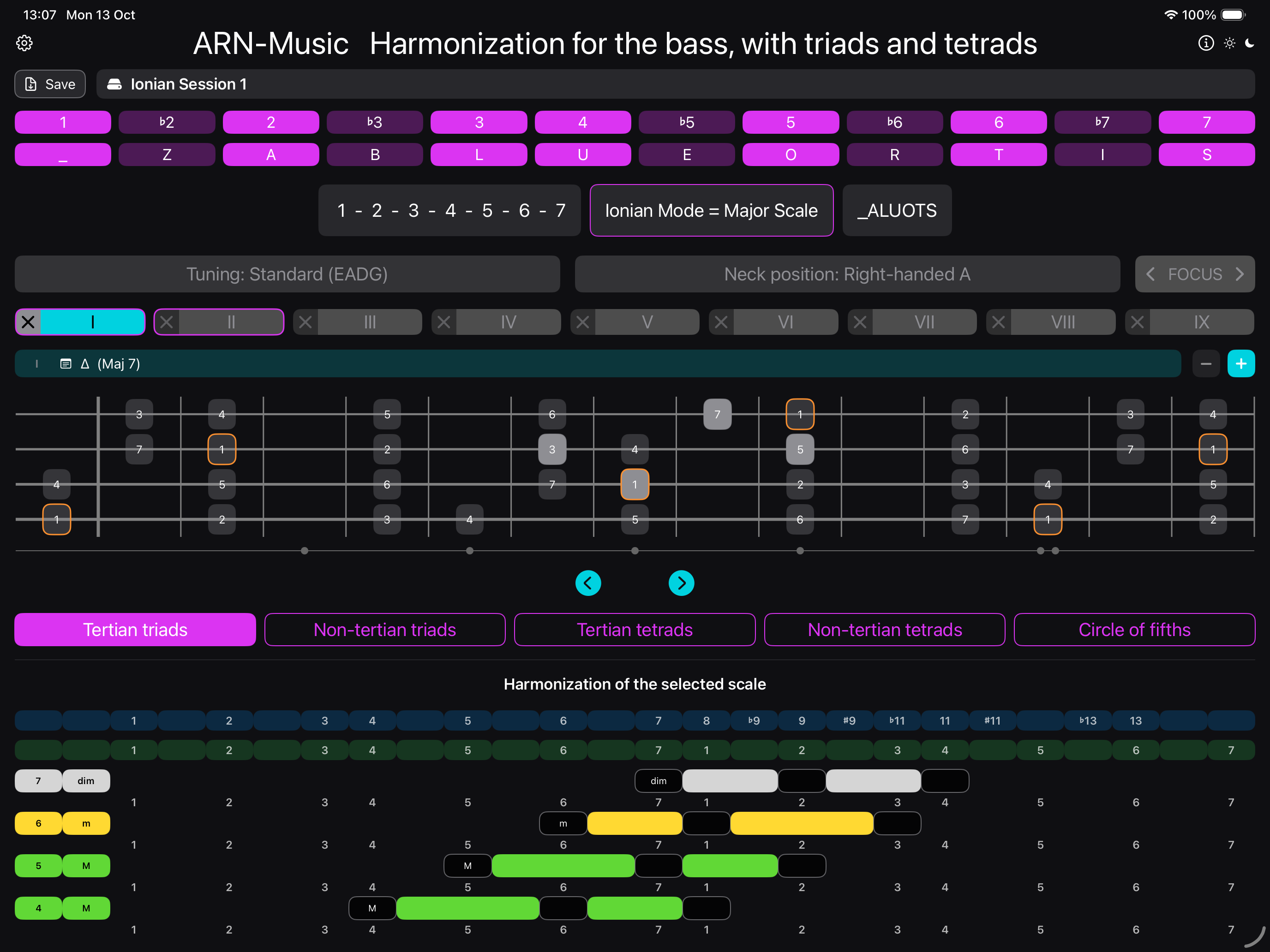Go to previous fretboard page arrow

pyautogui.click(x=588, y=583)
